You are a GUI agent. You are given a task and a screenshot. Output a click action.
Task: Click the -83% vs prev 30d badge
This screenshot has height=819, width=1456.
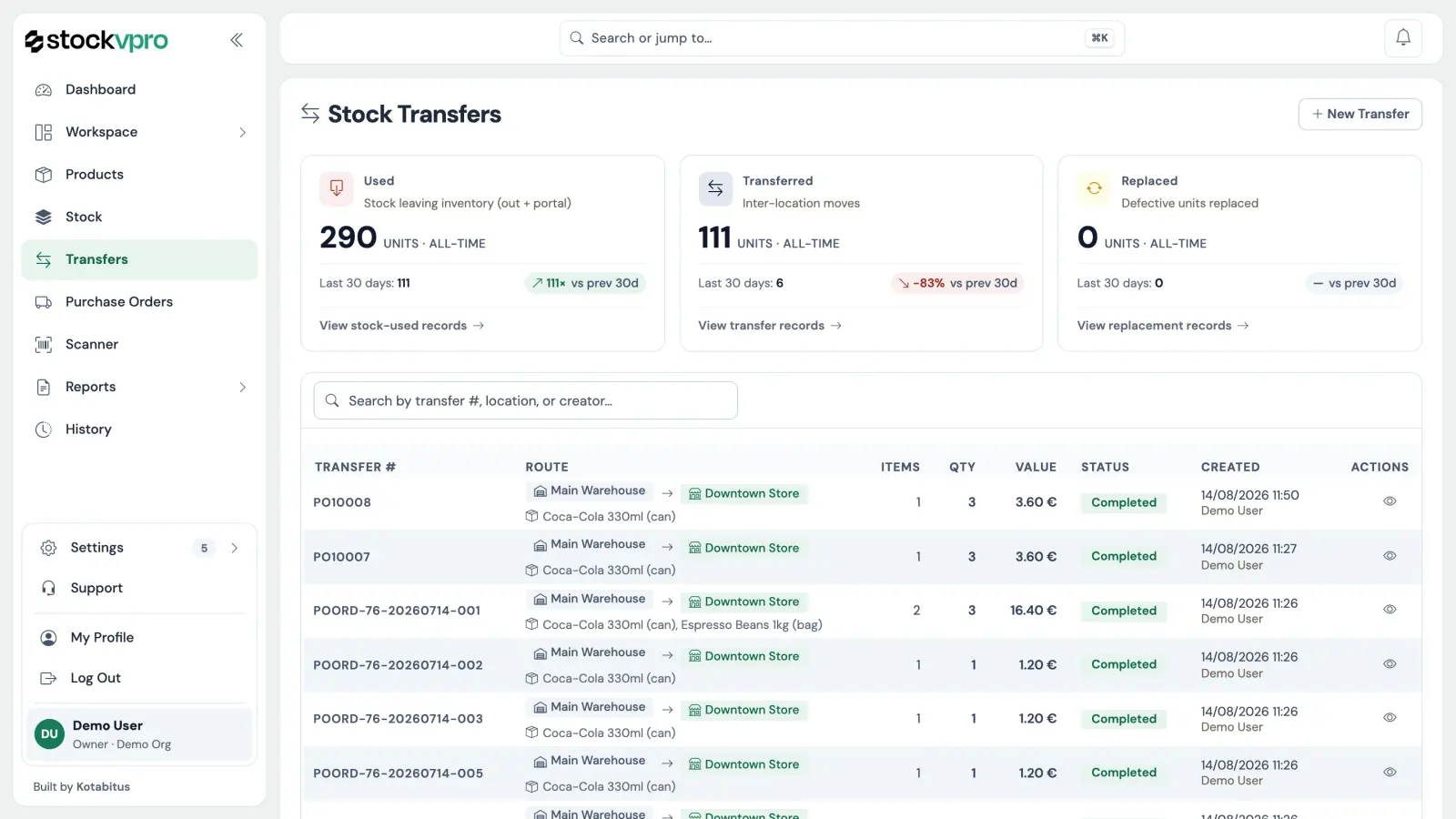pos(957,283)
